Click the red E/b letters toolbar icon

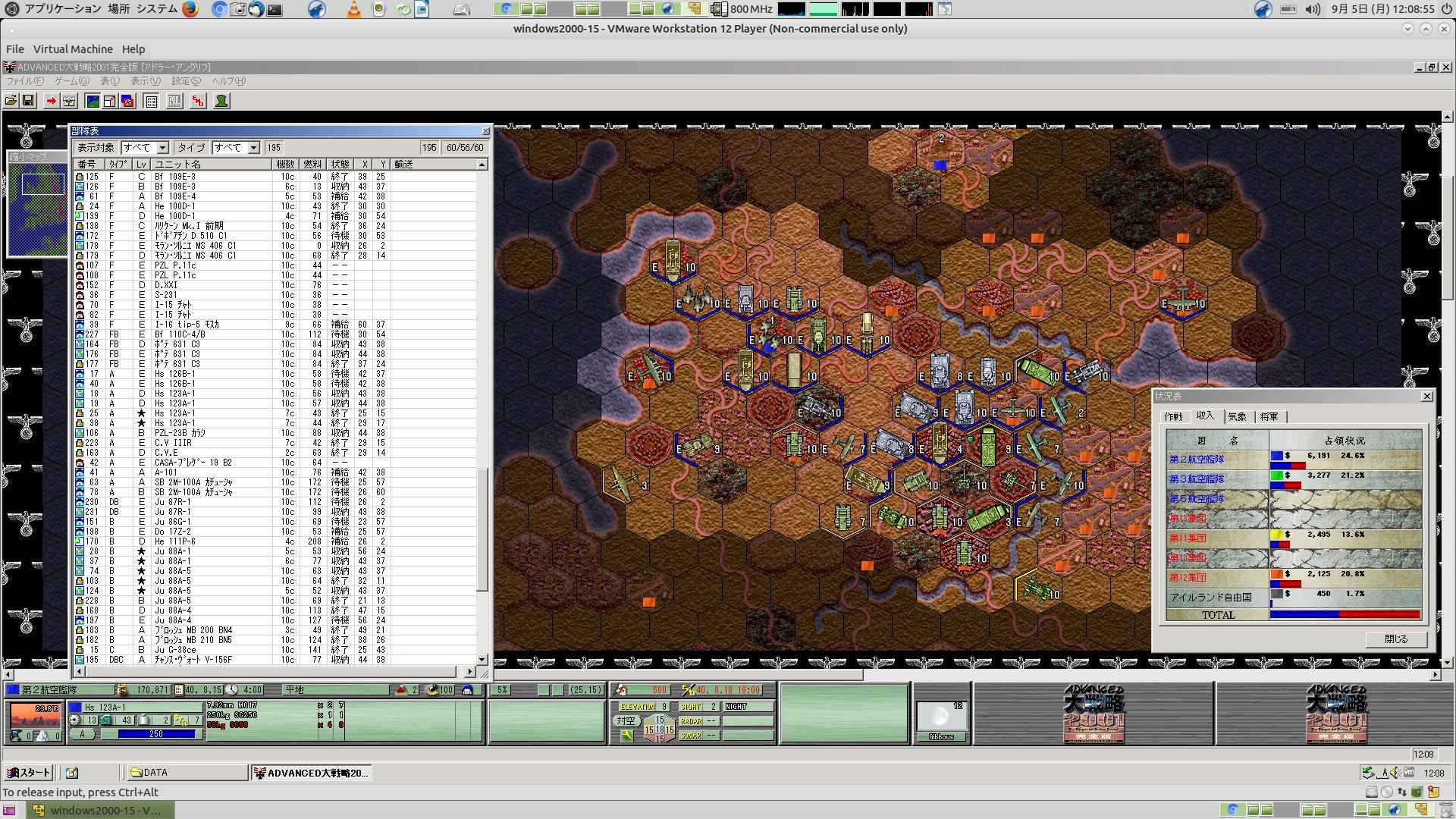tap(198, 101)
